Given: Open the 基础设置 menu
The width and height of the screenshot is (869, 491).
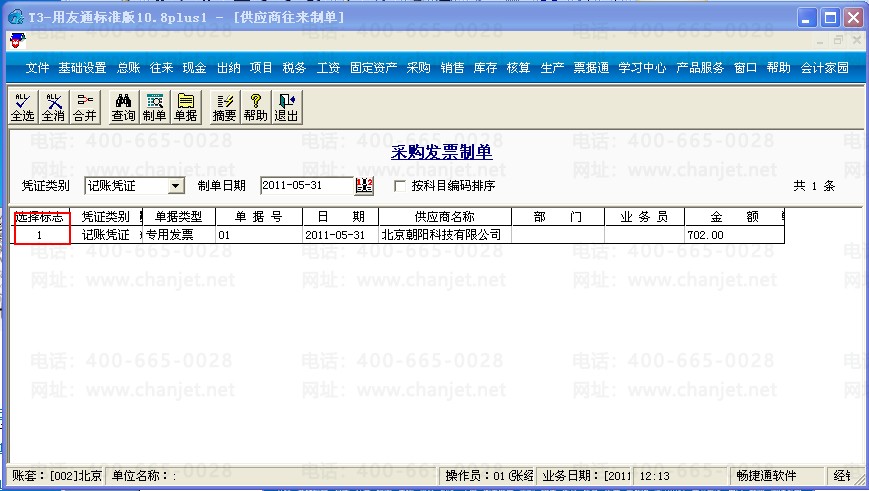Looking at the screenshot, I should click(83, 68).
